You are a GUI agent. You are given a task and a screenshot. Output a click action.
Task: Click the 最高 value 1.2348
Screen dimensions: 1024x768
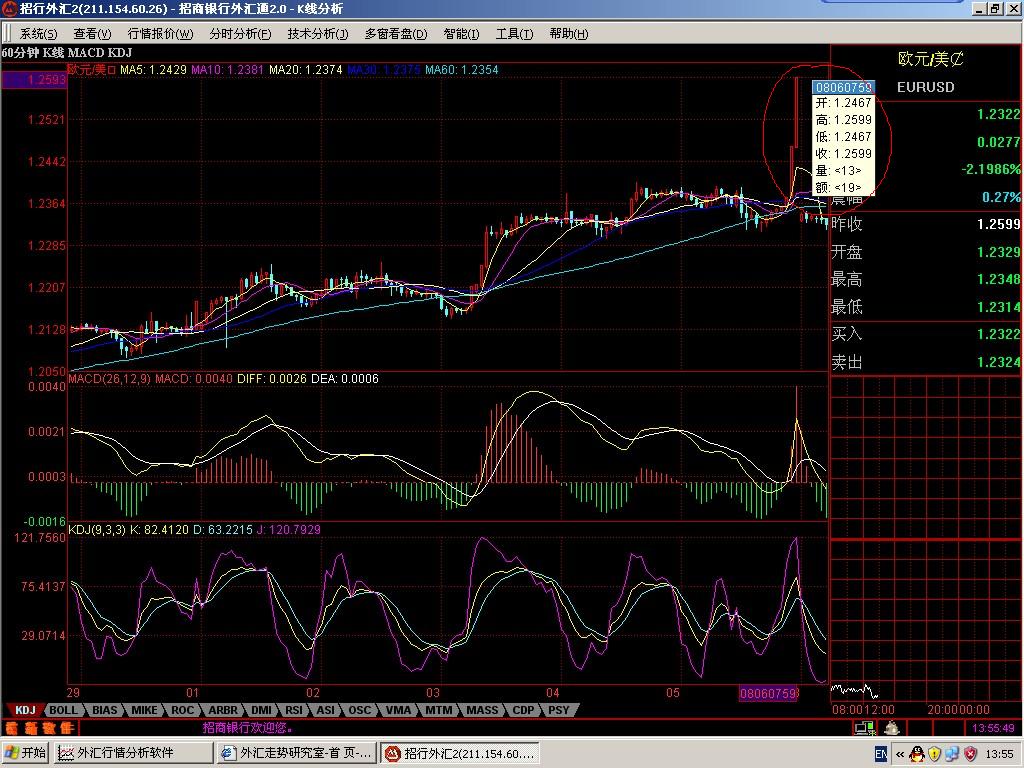pos(999,280)
